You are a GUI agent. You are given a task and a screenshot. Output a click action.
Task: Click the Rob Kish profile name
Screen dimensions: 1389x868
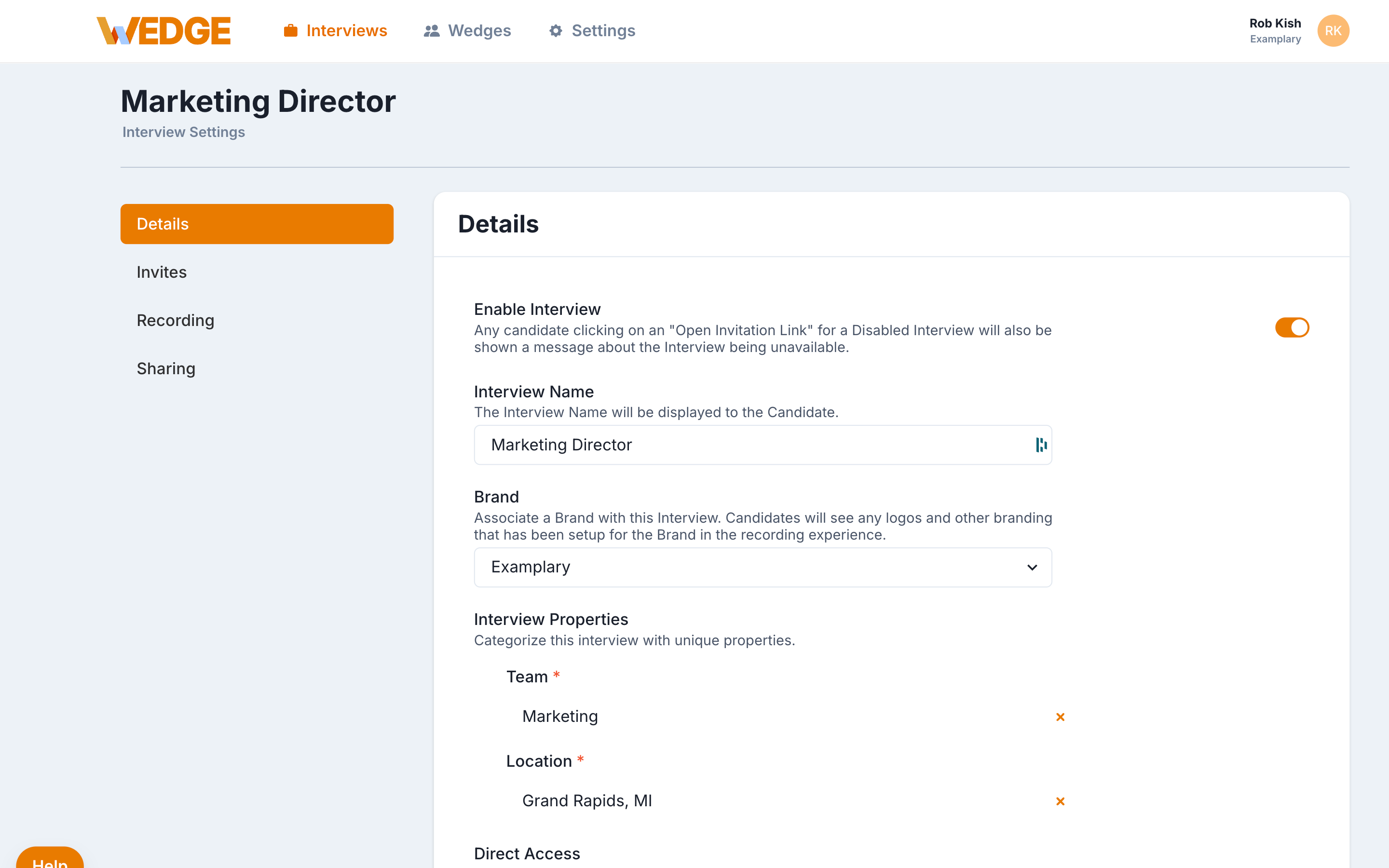coord(1275,24)
